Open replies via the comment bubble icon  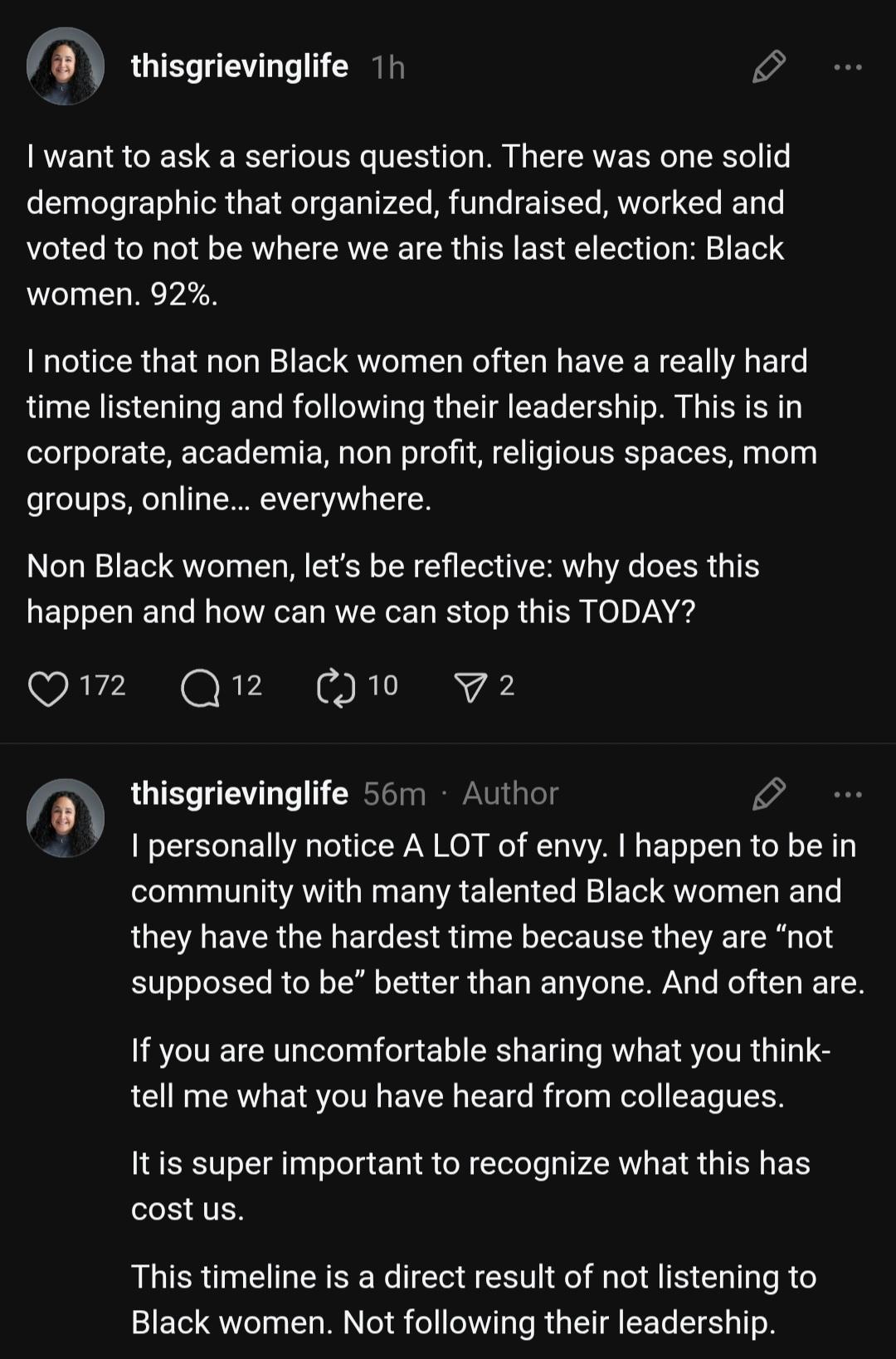(200, 688)
